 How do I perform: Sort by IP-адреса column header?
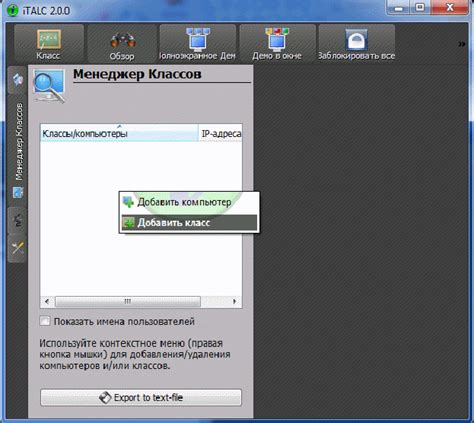[x=221, y=133]
